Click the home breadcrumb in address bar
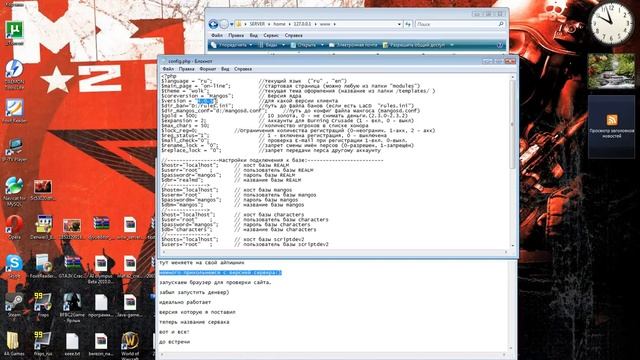Screen dimensions: 640x360 tap(279, 24)
